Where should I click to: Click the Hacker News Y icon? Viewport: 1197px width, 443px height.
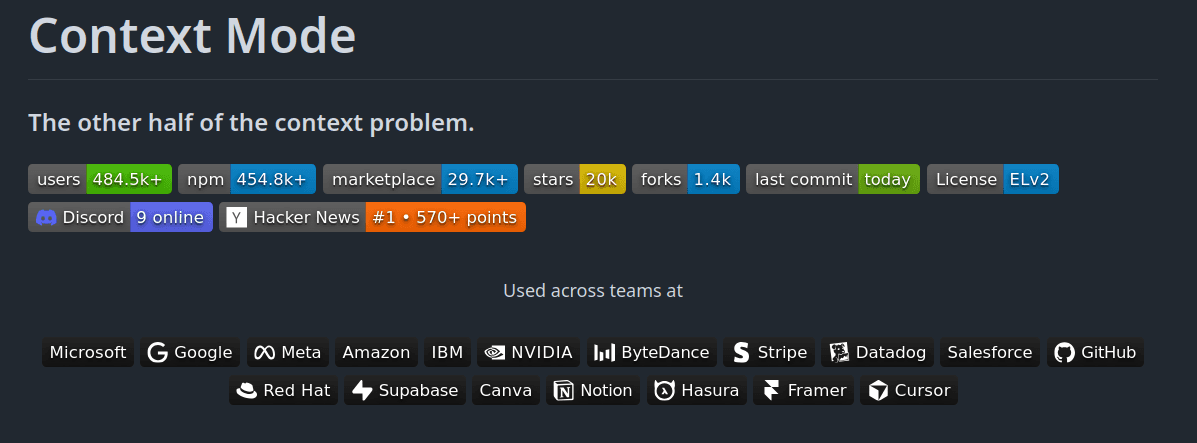click(237, 218)
